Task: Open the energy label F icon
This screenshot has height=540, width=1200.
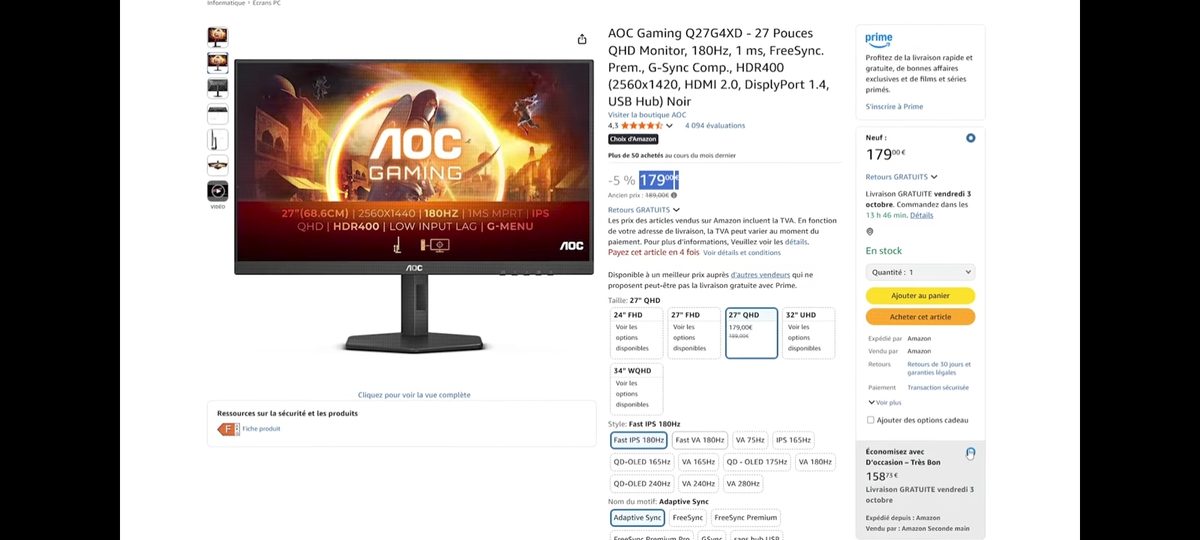Action: click(x=227, y=429)
